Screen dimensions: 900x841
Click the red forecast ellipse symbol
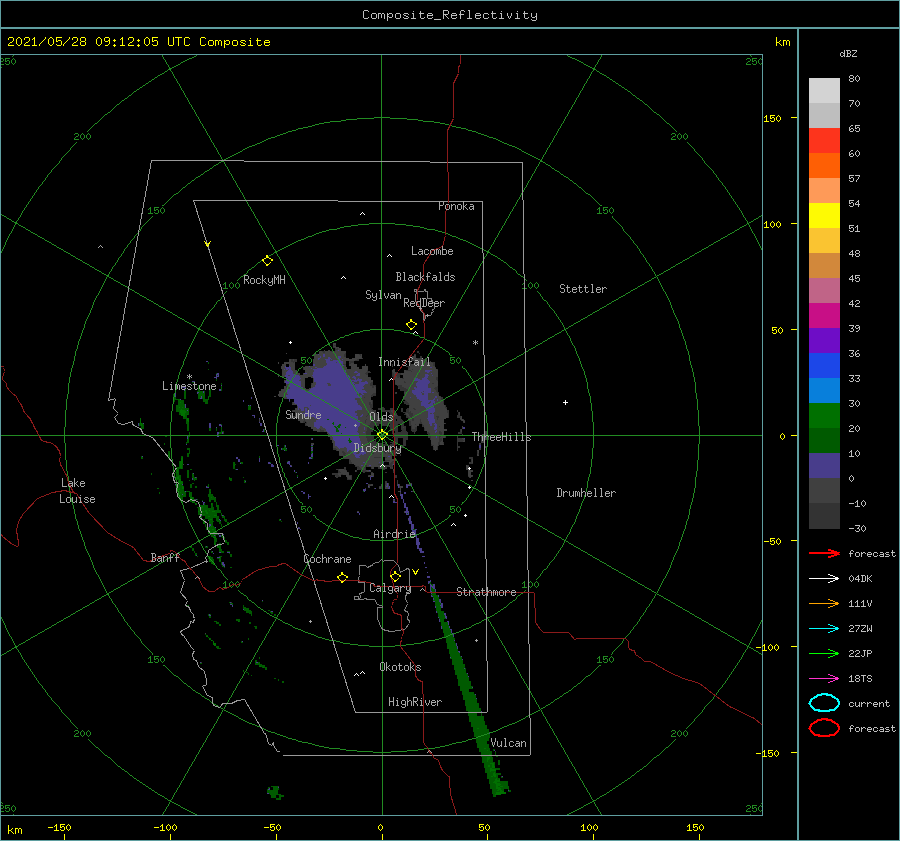824,728
